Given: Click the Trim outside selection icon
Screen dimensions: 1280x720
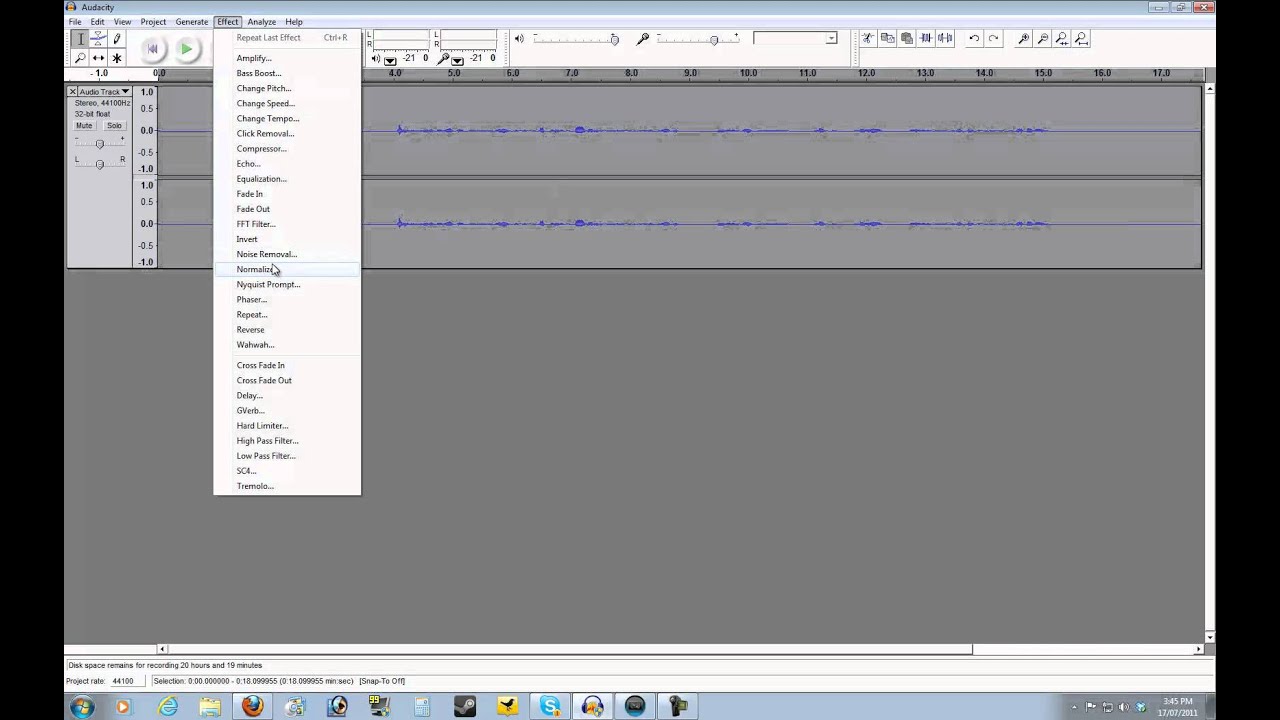Looking at the screenshot, I should (x=925, y=38).
